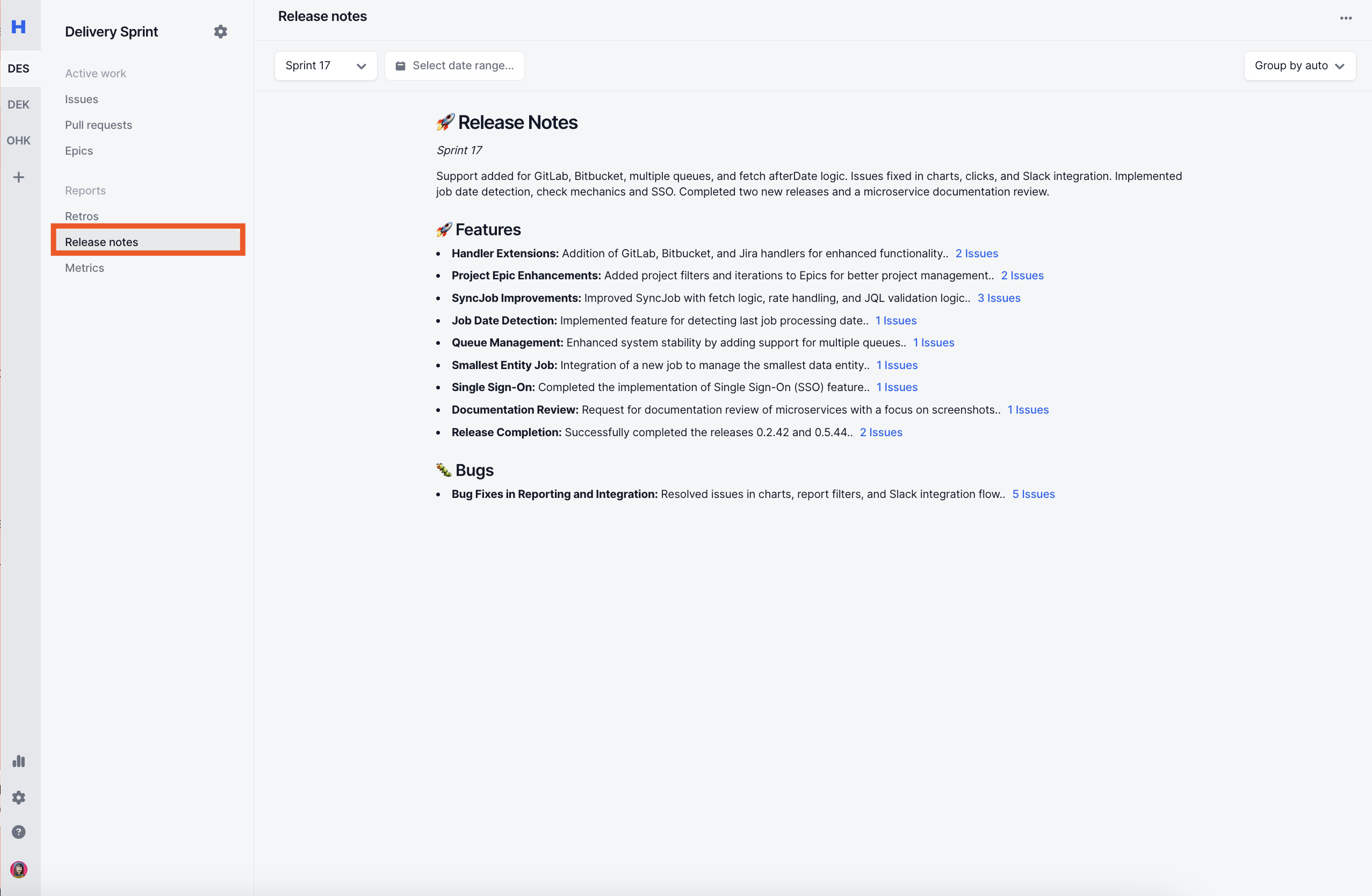The height and width of the screenshot is (896, 1372).
Task: Open the three-dot more options menu
Action: coord(1346,18)
